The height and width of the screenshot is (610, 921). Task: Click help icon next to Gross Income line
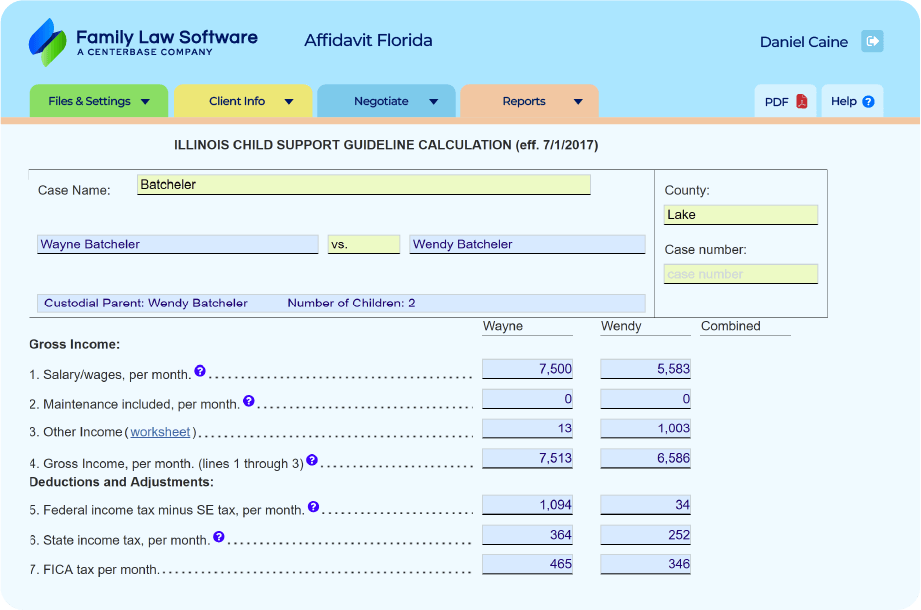pyautogui.click(x=312, y=460)
